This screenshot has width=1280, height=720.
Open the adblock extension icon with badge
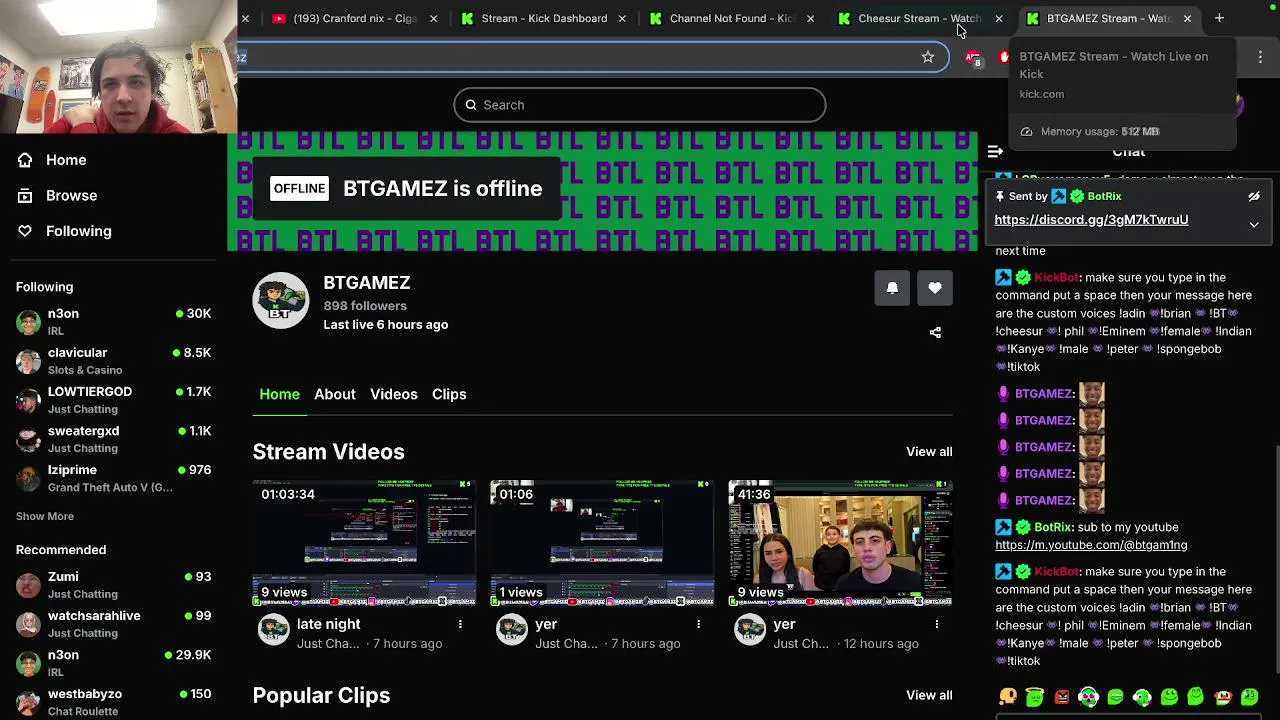point(974,58)
